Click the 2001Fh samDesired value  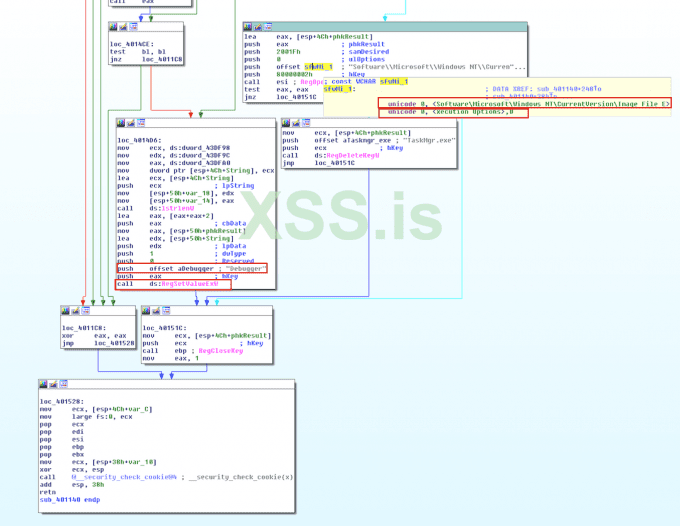pos(288,52)
